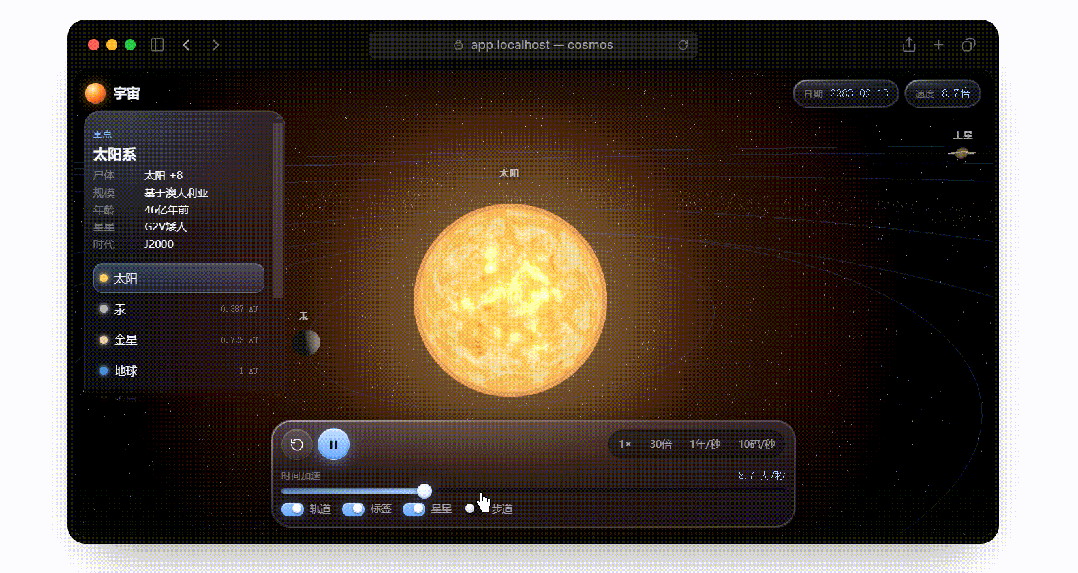Select 金星 in the body list
Image resolution: width=1078 pixels, height=573 pixels.
click(x=179, y=340)
